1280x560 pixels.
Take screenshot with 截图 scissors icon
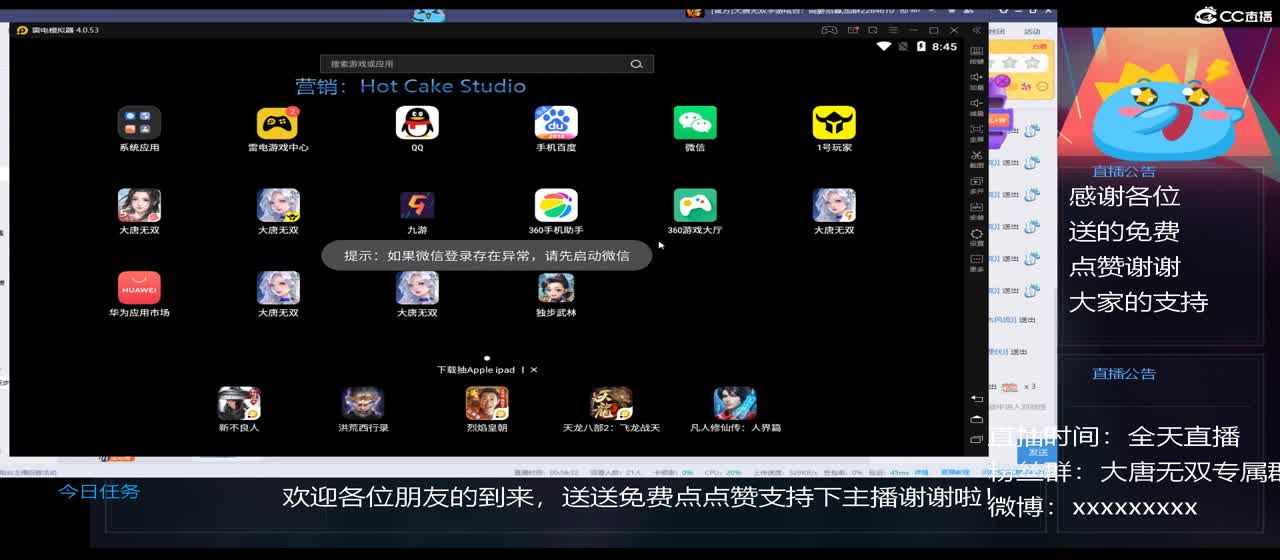pos(977,158)
